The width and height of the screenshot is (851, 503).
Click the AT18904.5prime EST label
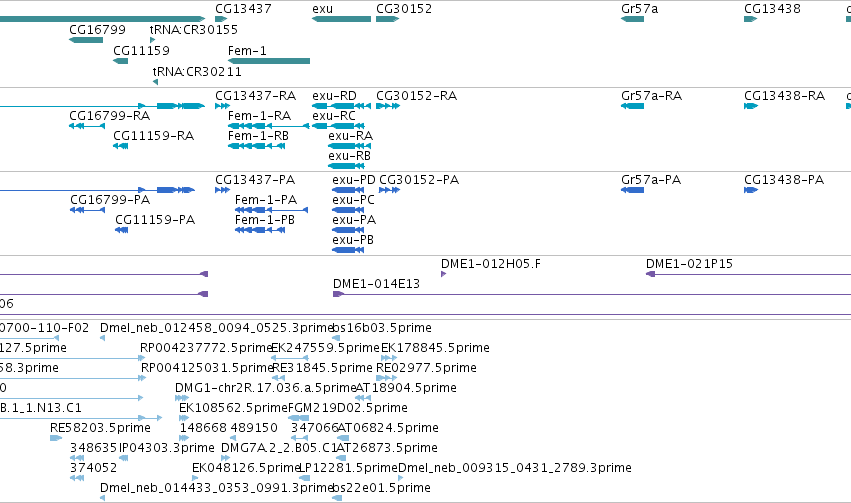(x=406, y=388)
